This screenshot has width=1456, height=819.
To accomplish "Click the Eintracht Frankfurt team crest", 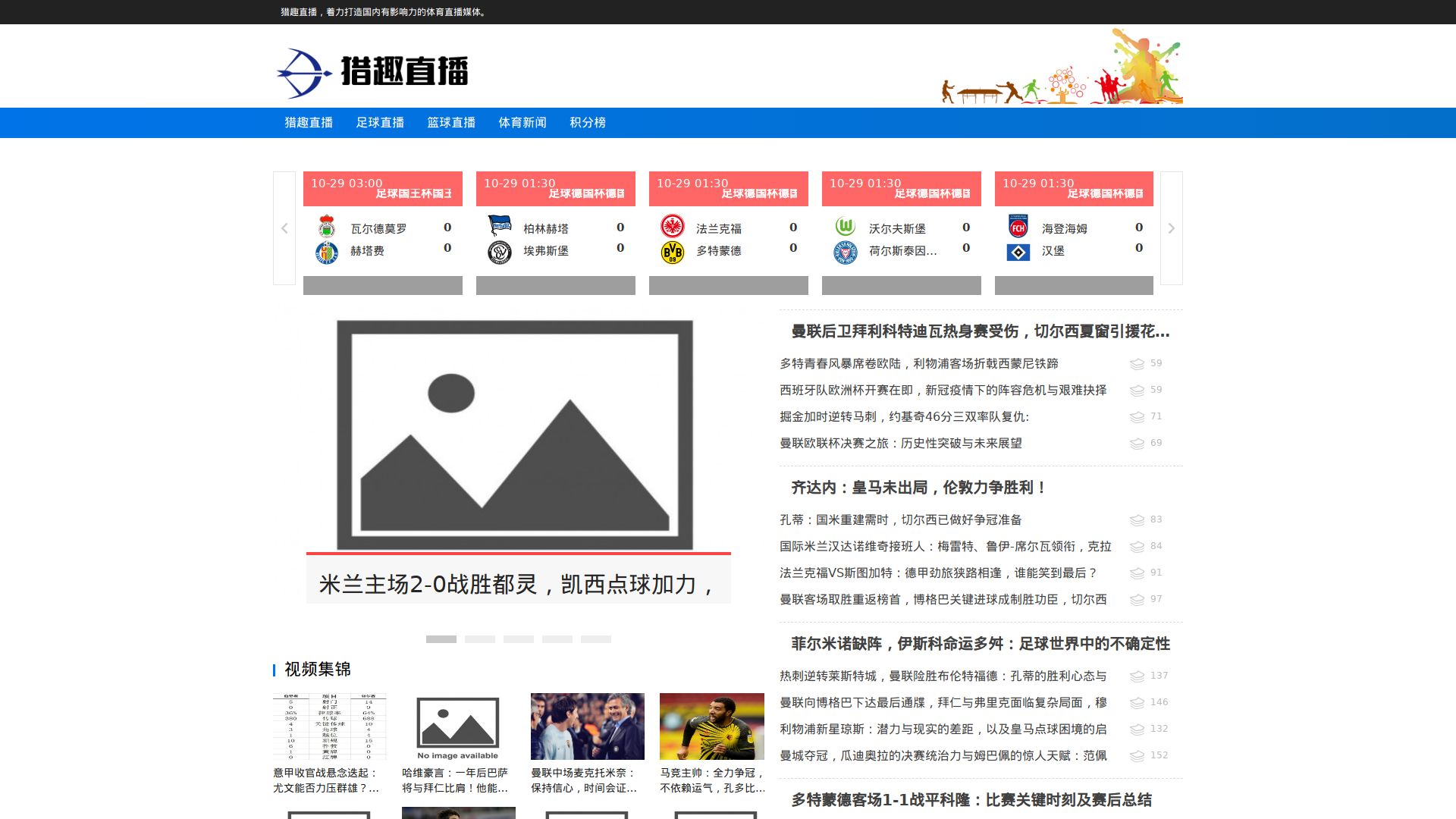I will click(672, 227).
